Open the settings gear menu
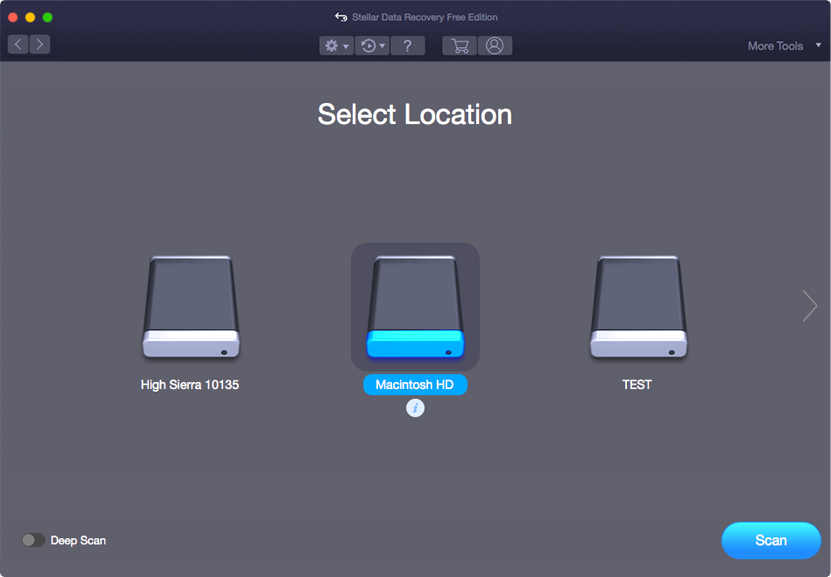The height and width of the screenshot is (577, 831). [x=336, y=46]
